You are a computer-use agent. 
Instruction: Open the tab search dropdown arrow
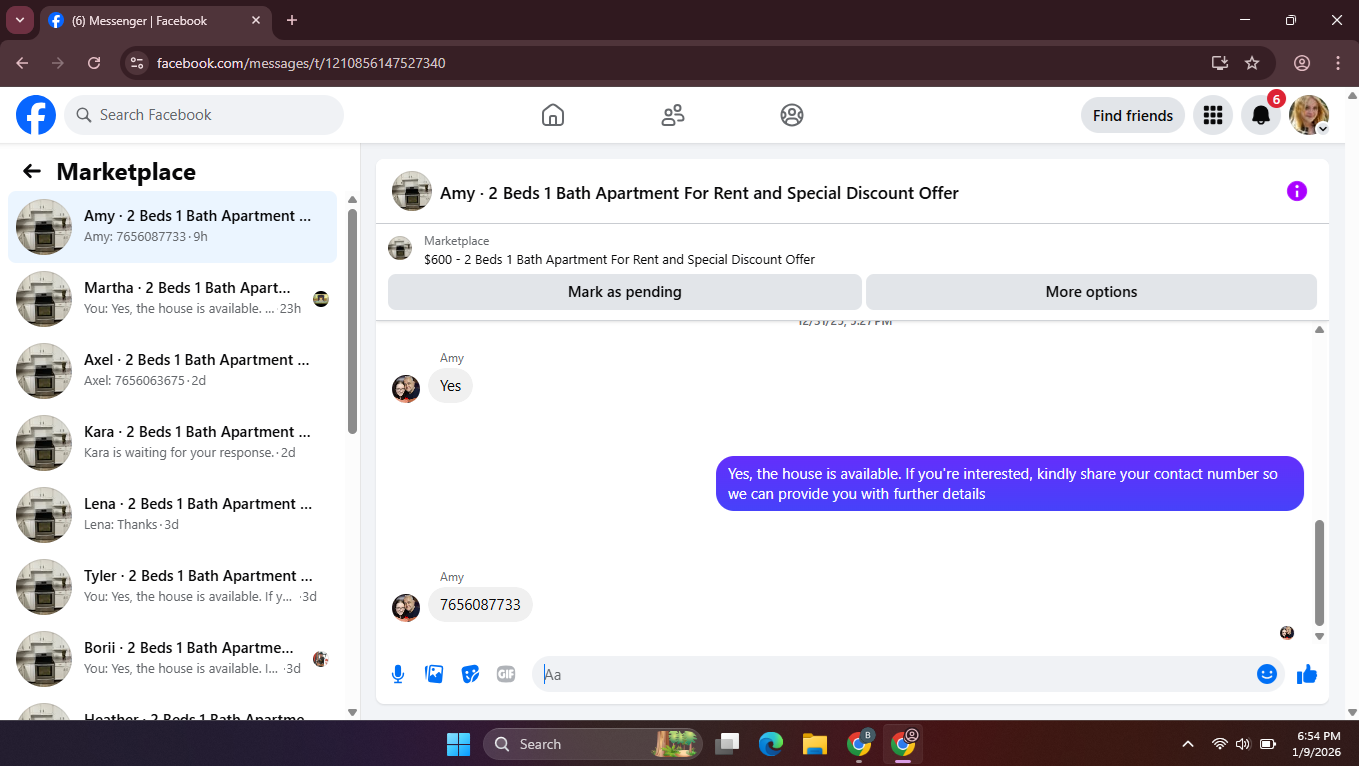point(19,20)
